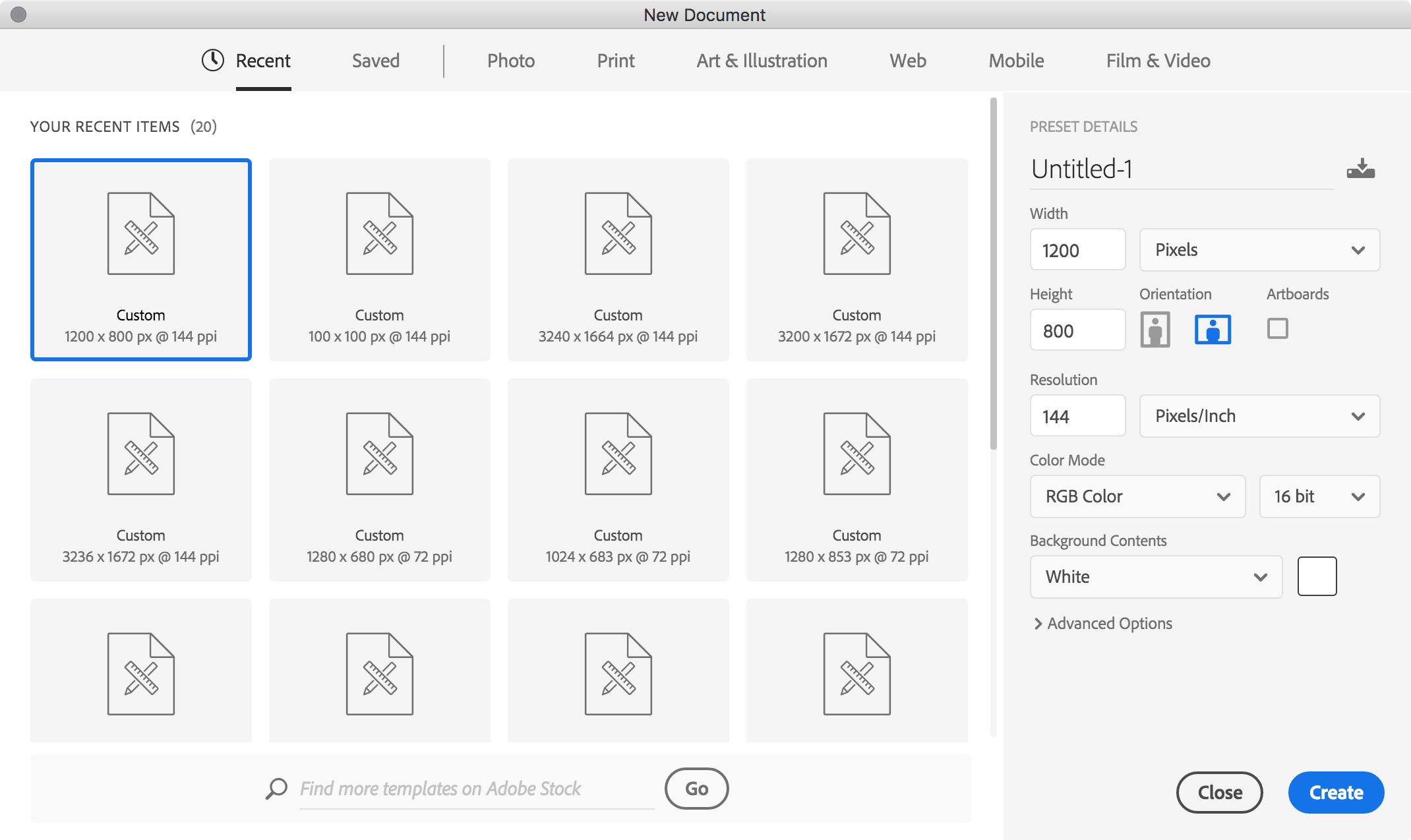Click the Background Contents White swatch
This screenshot has width=1411, height=840.
[x=1317, y=576]
